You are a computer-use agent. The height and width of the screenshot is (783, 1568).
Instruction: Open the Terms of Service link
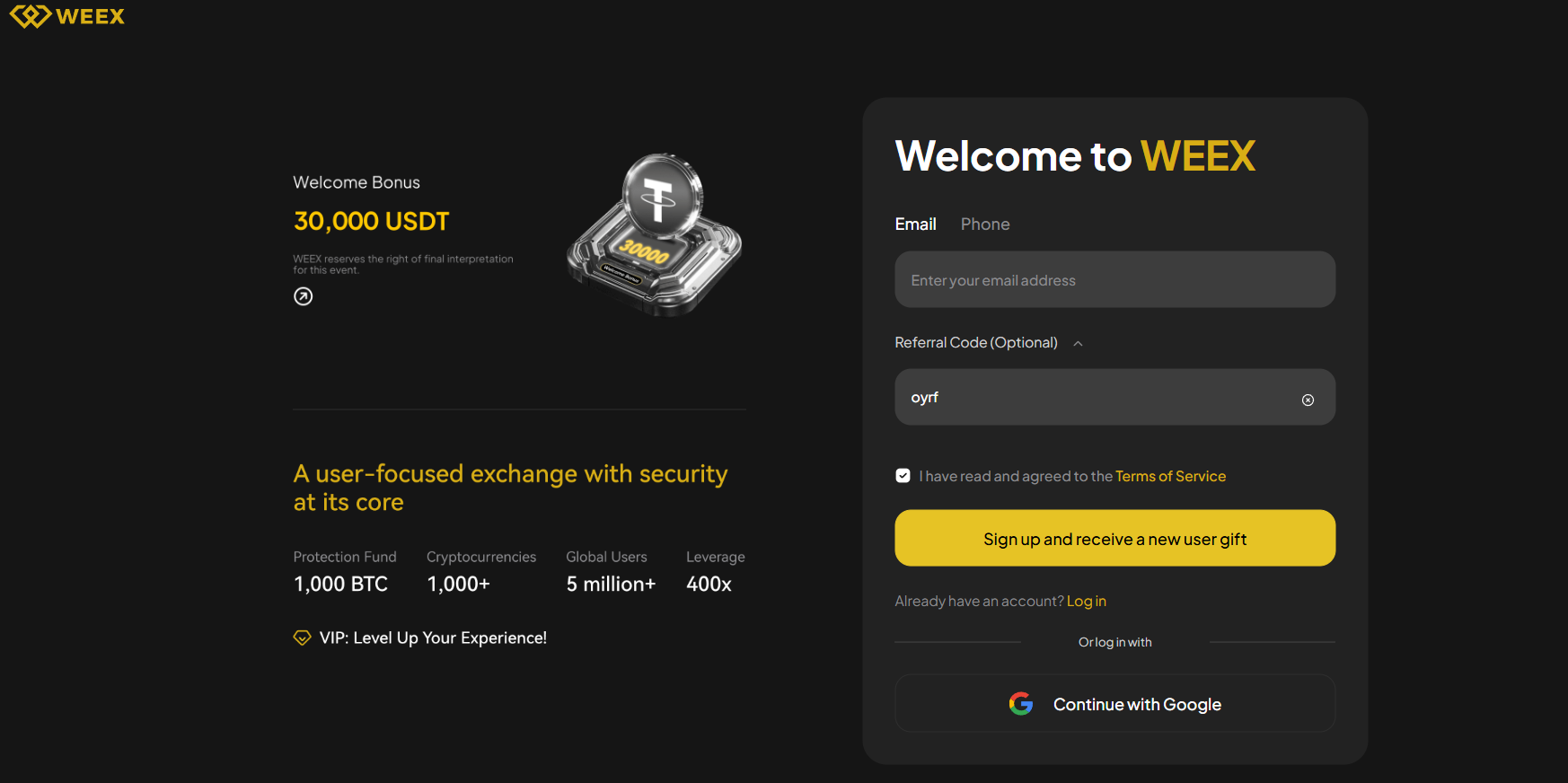point(1170,477)
